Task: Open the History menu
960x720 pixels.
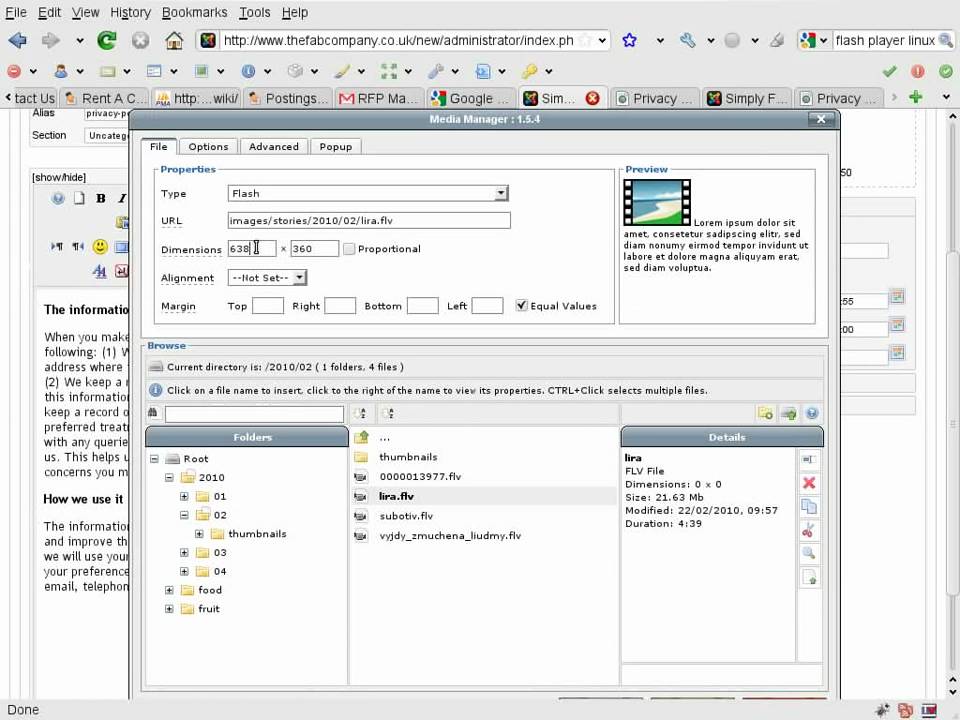Action: pyautogui.click(x=130, y=12)
